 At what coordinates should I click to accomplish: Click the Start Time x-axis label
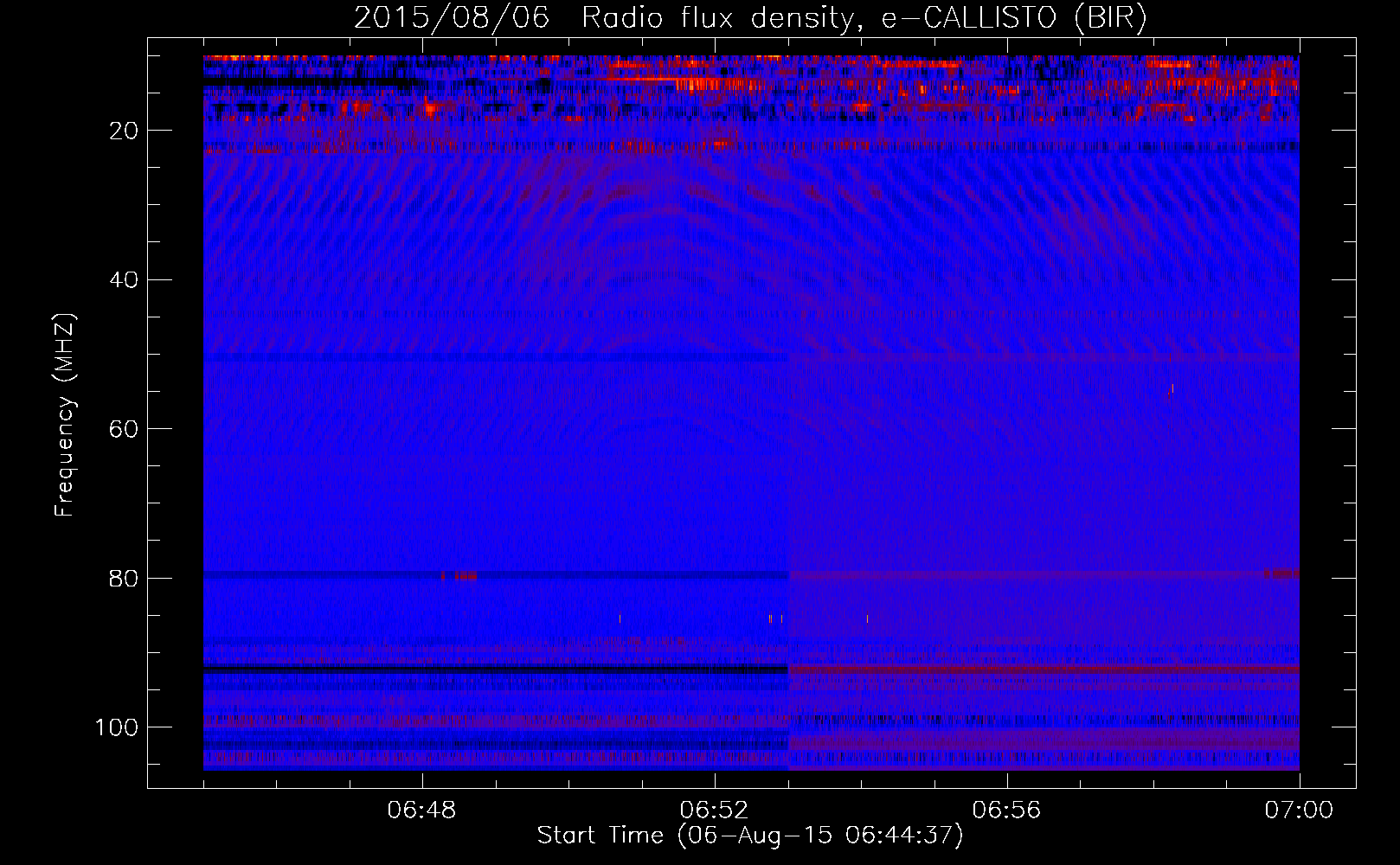click(x=749, y=836)
